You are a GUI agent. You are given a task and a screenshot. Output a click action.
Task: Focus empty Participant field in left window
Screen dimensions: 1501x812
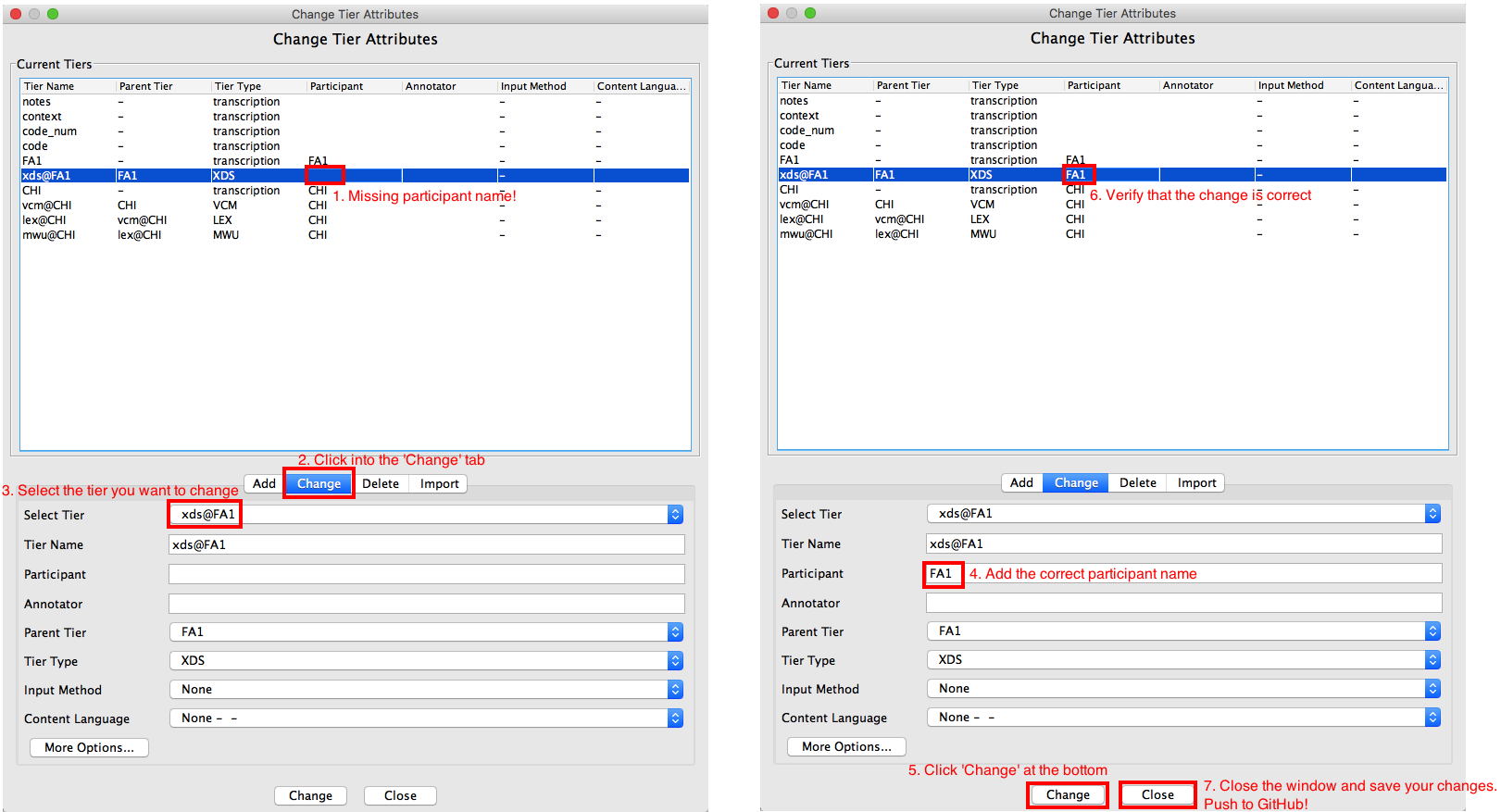tap(427, 575)
